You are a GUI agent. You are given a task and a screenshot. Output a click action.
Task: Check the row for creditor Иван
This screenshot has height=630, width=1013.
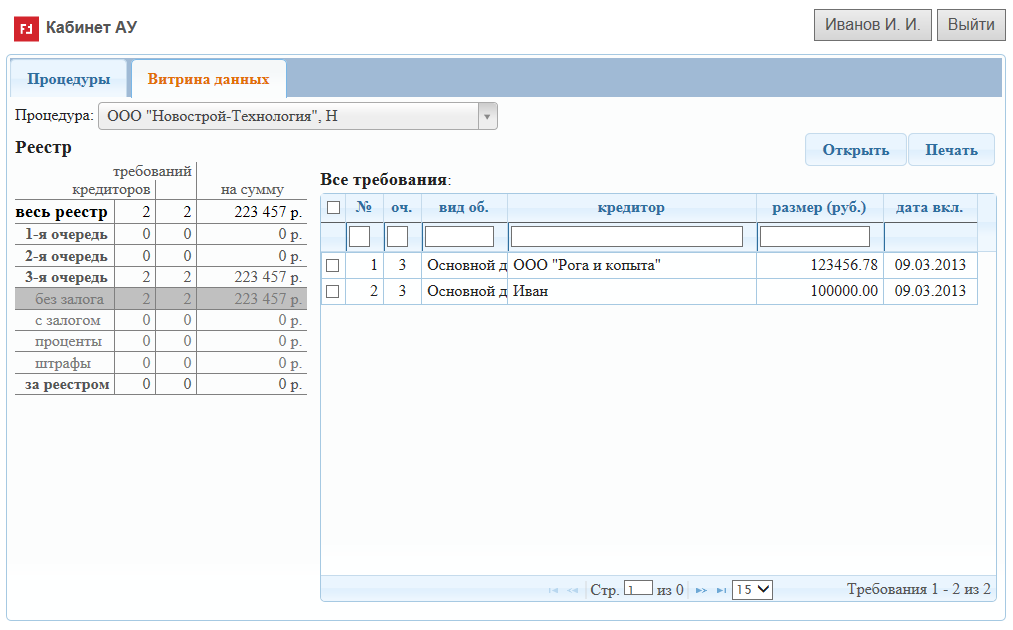coord(334,291)
